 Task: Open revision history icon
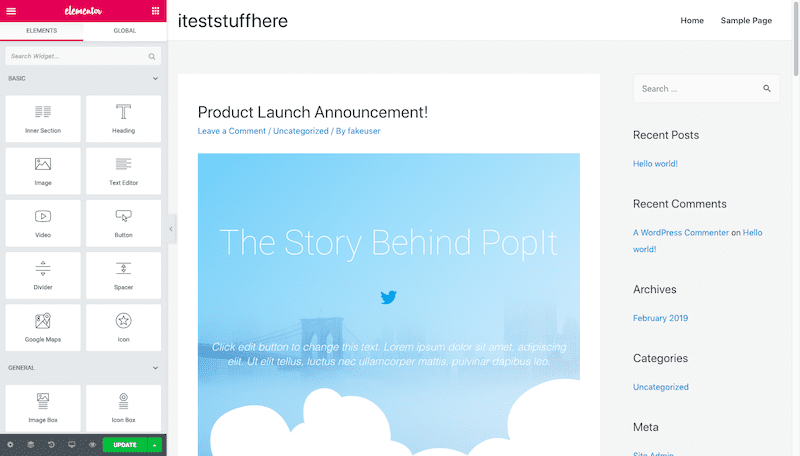click(x=51, y=445)
